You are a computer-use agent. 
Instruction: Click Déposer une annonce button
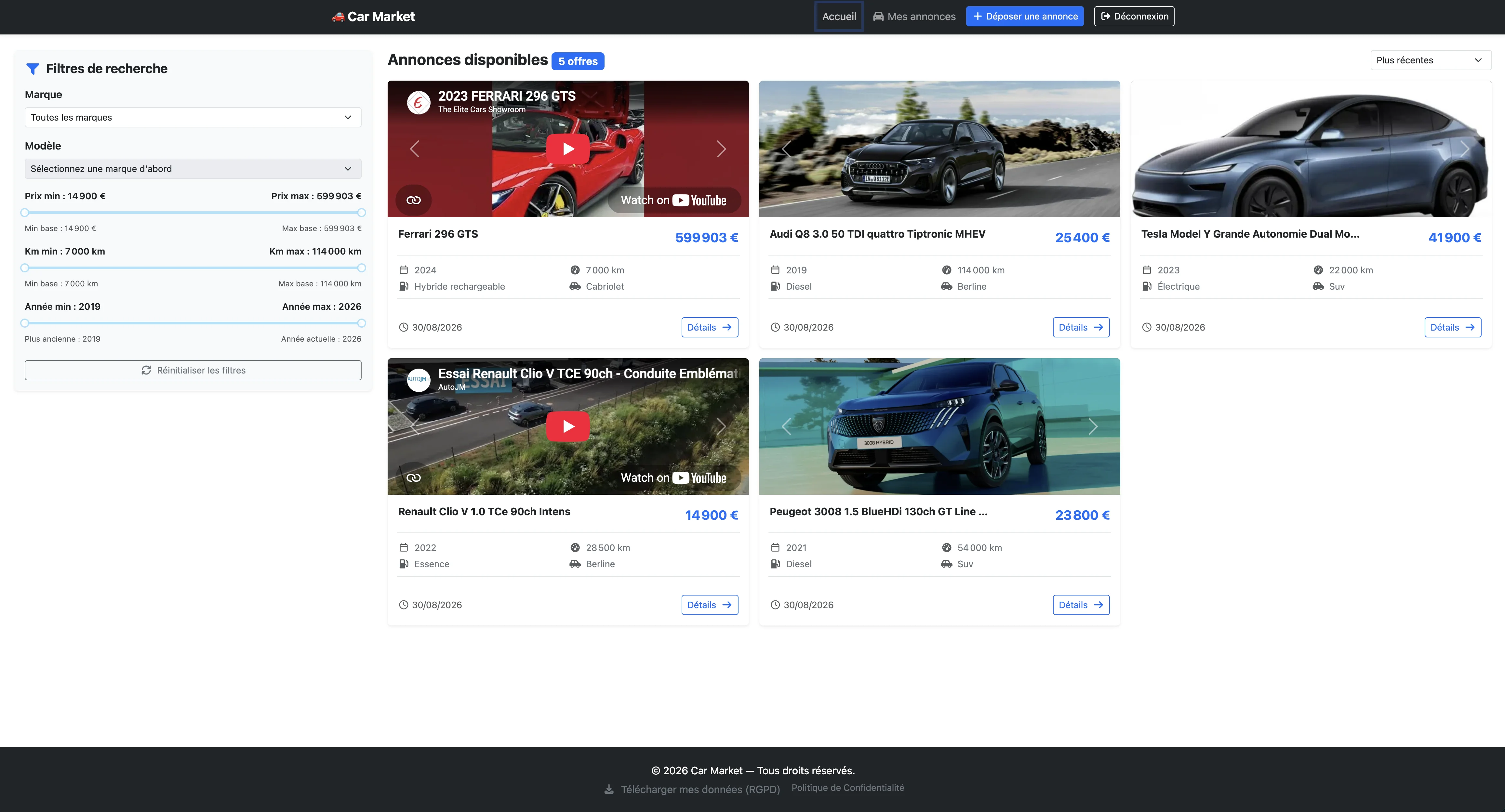tap(1025, 16)
